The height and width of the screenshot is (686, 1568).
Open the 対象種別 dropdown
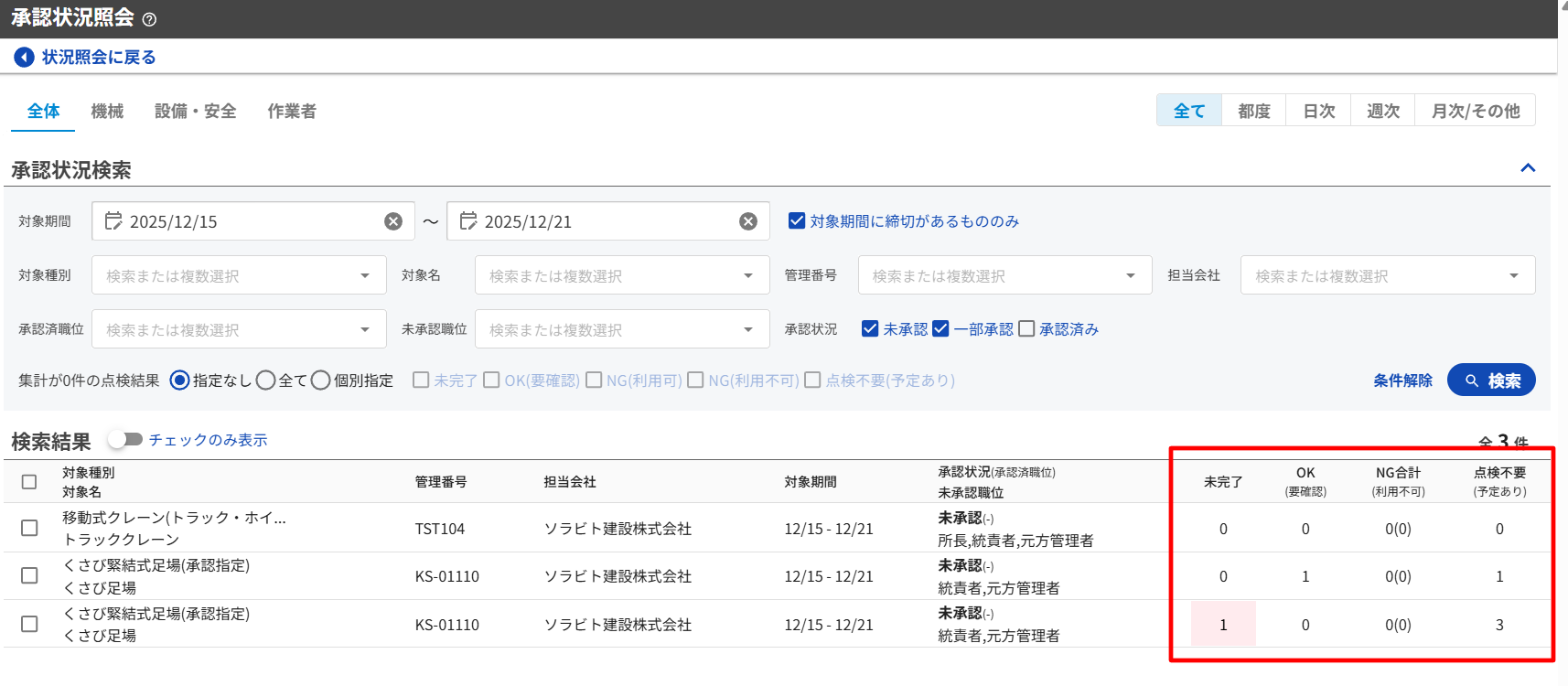point(238,276)
